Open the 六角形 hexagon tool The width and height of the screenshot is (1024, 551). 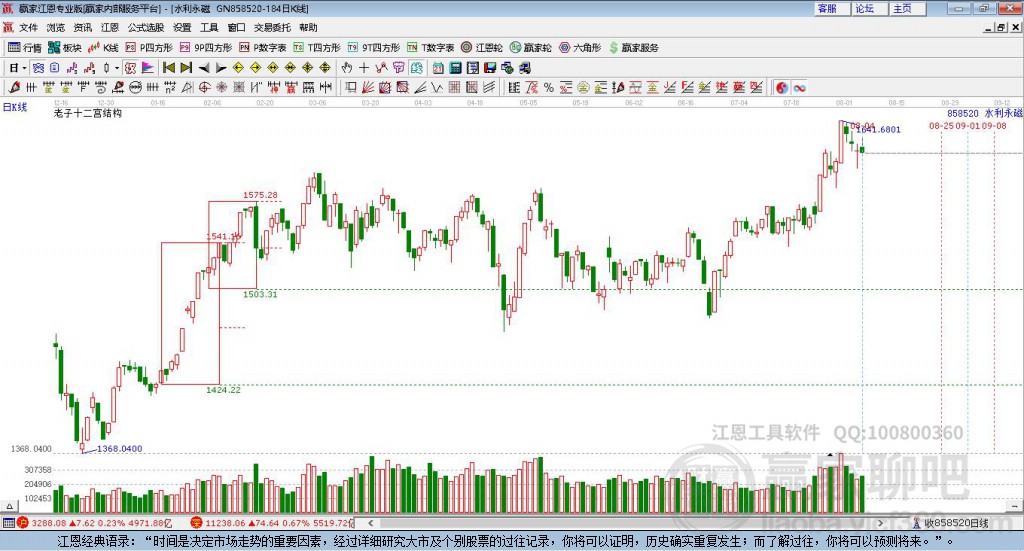[580, 48]
